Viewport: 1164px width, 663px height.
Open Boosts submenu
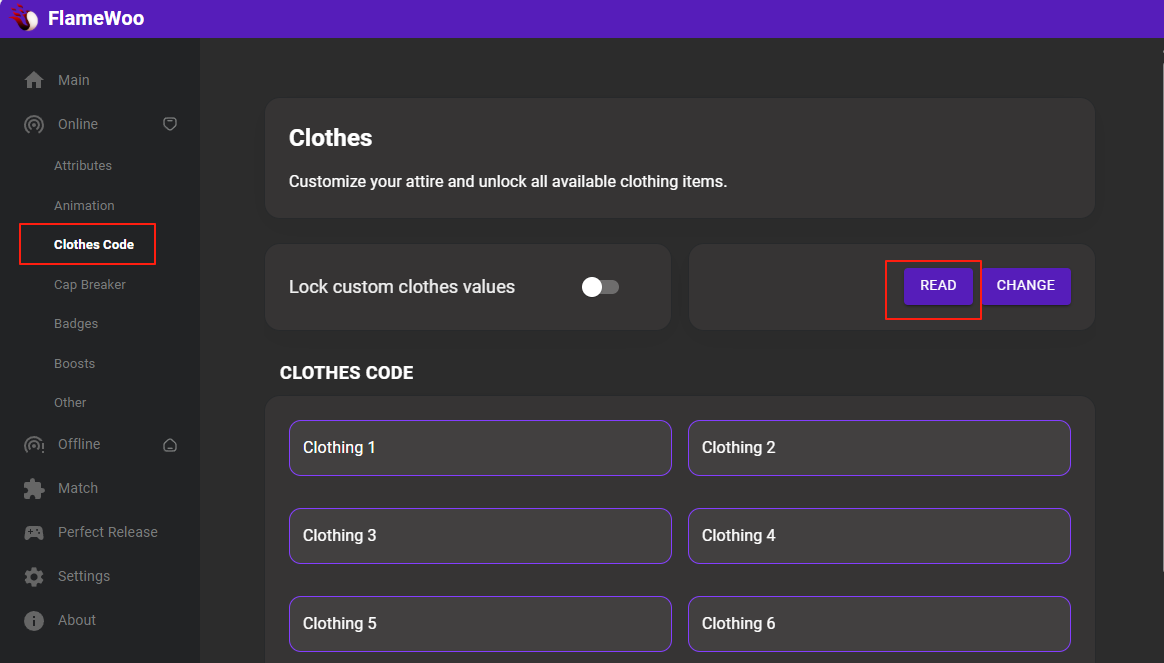point(74,364)
